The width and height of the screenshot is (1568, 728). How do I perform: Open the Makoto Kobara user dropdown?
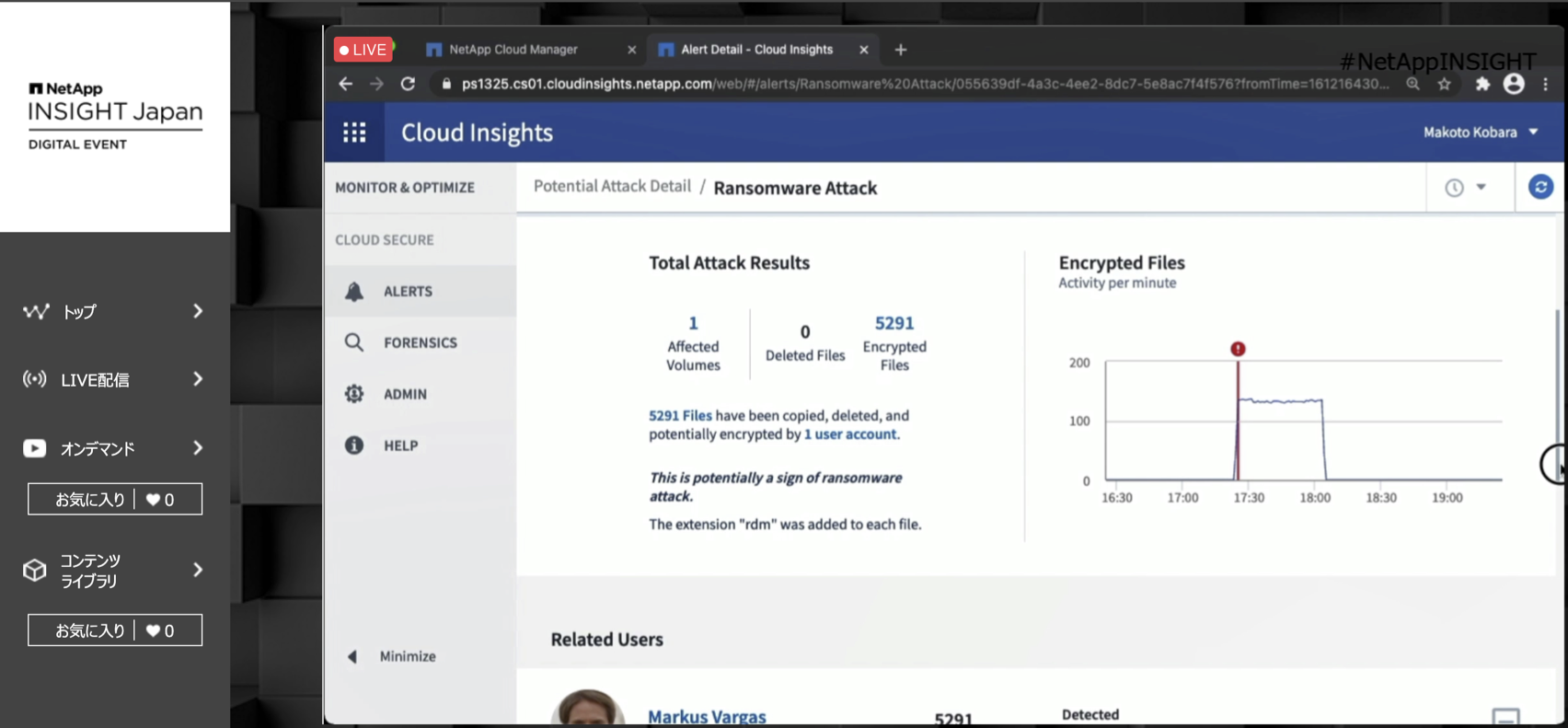(1481, 133)
